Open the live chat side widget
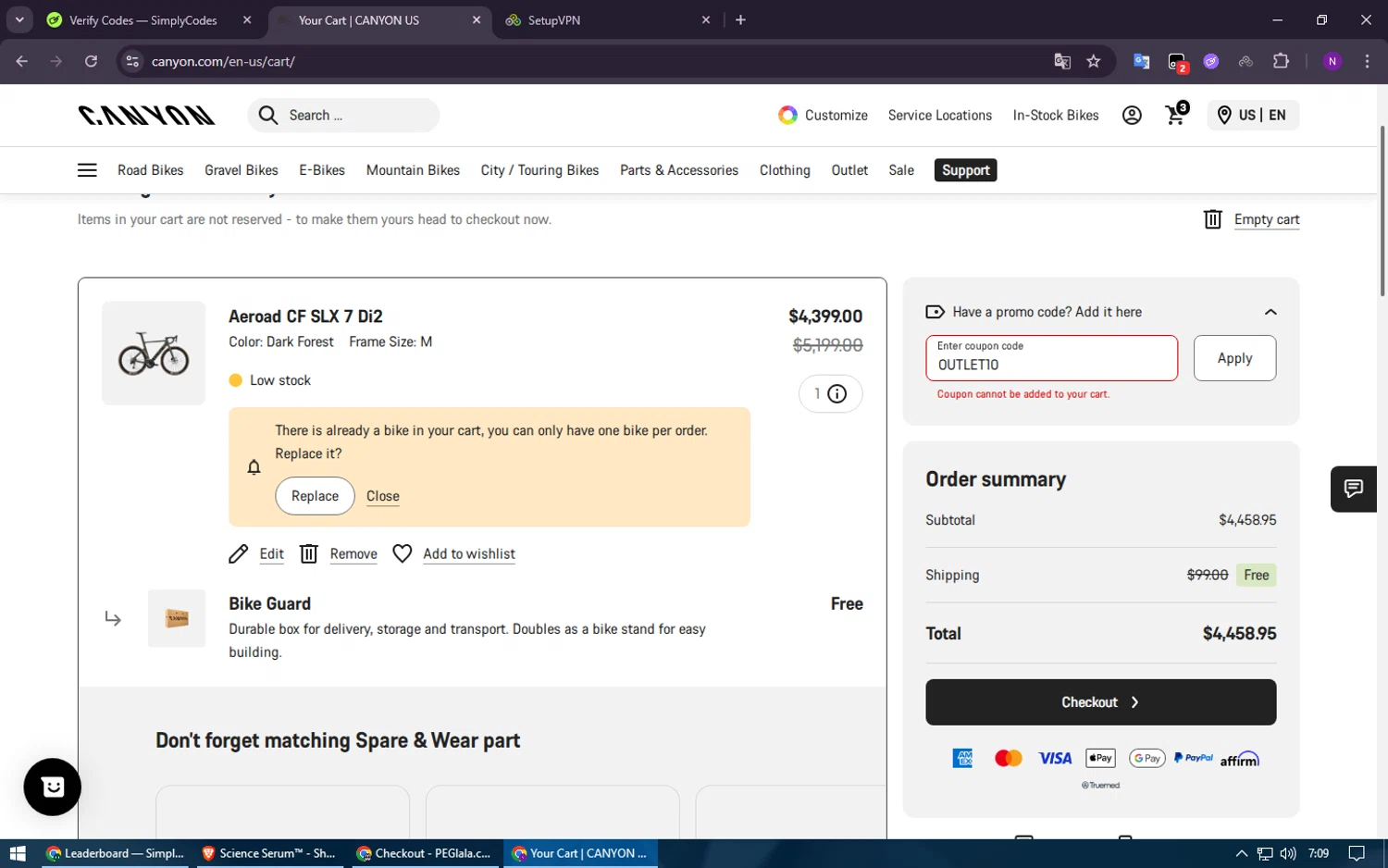 pos(1354,489)
